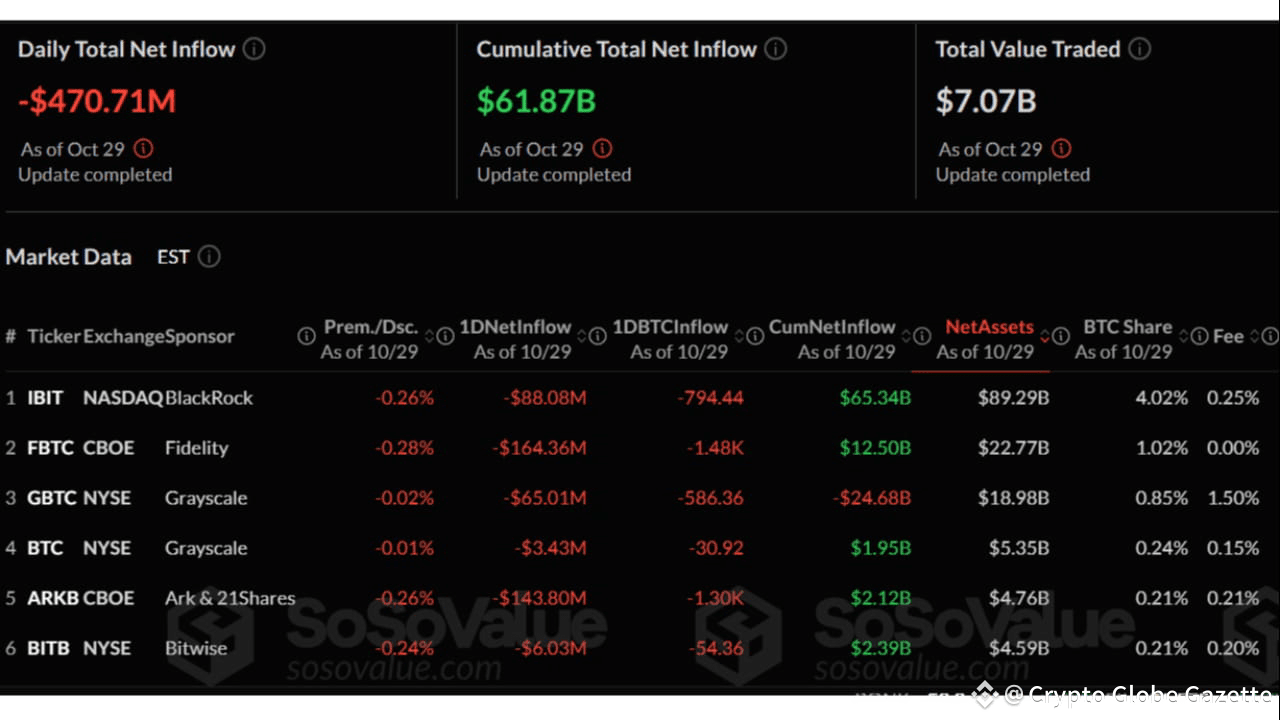This screenshot has height=720, width=1280.
Task: Click red info icon under Cumulative Total Net Inflow
Action: (602, 149)
